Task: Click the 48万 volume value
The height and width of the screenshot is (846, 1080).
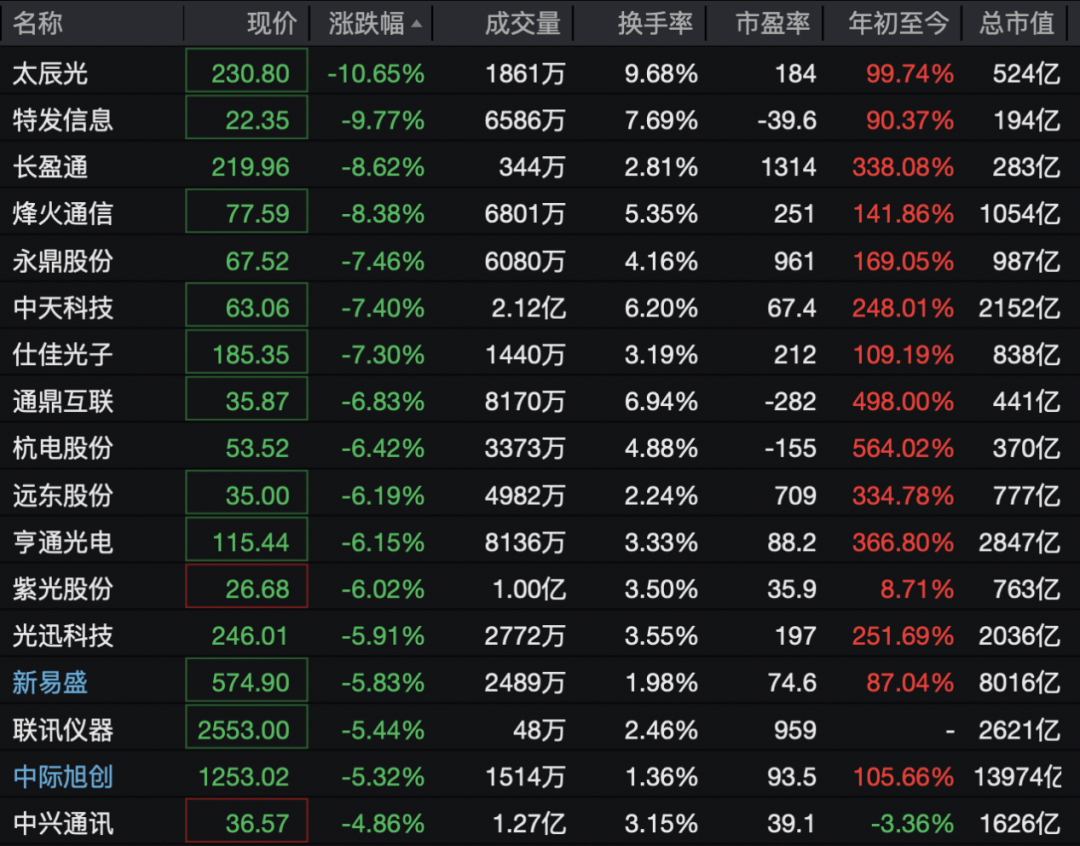Action: pos(539,730)
